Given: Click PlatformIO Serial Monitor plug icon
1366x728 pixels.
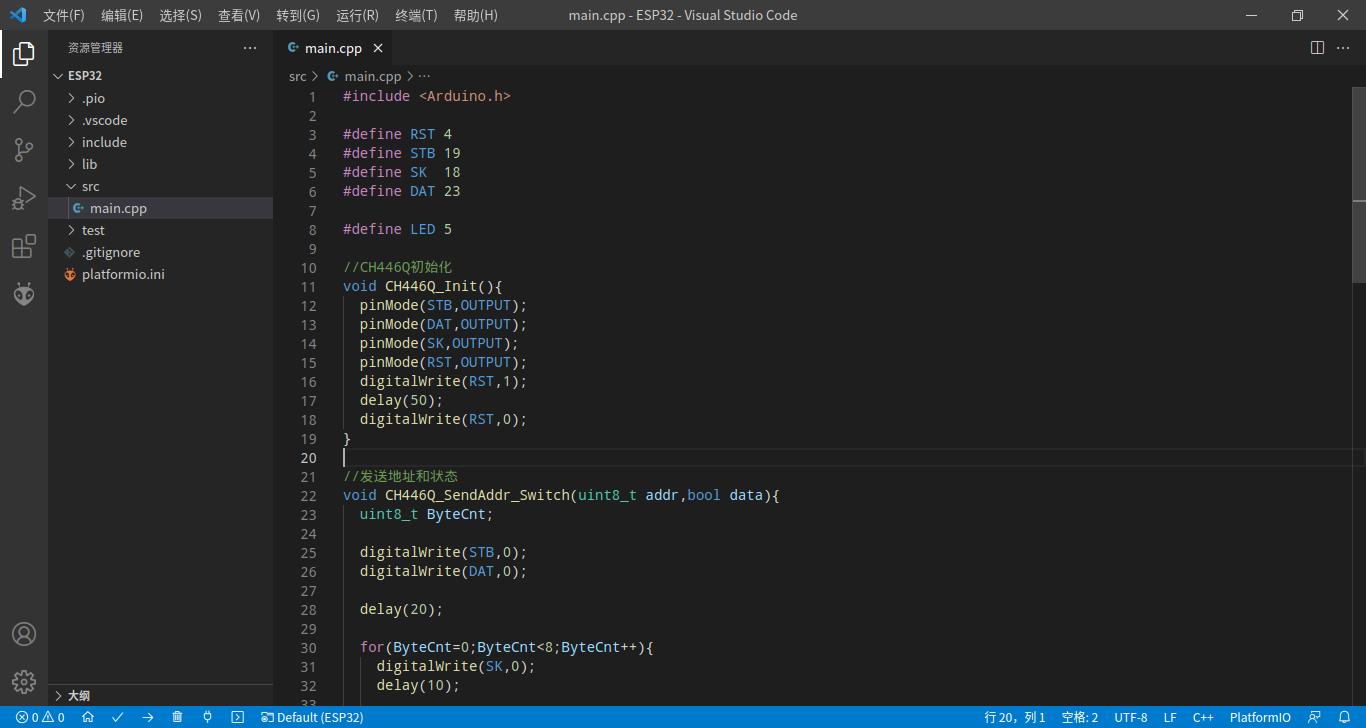Looking at the screenshot, I should point(207,717).
